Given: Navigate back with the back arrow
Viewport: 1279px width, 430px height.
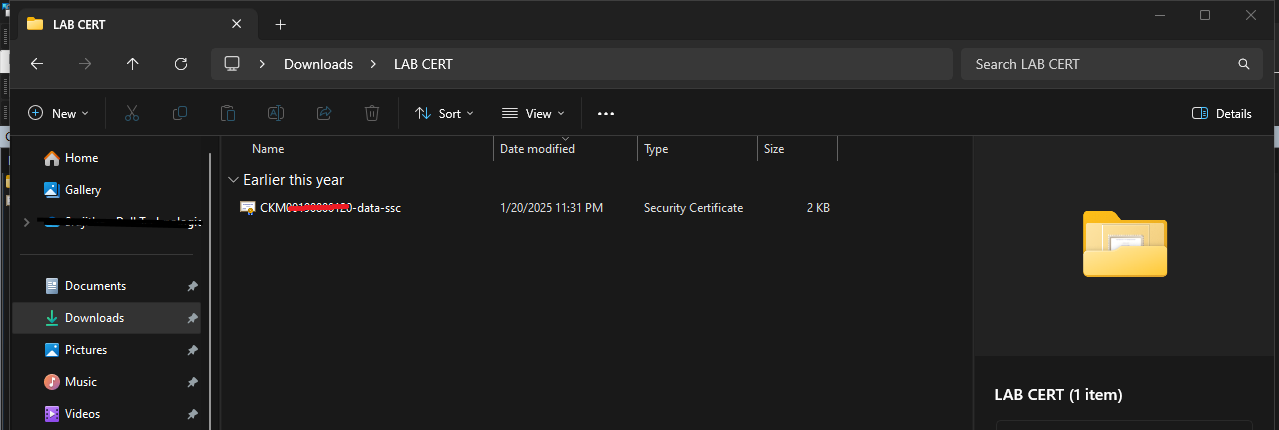Looking at the screenshot, I should pyautogui.click(x=37, y=64).
